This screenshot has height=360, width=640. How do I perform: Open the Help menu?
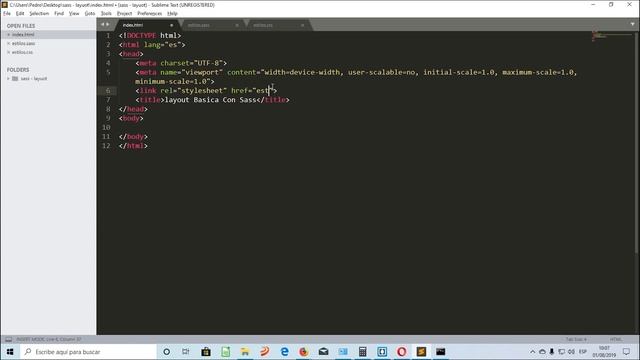(x=172, y=13)
